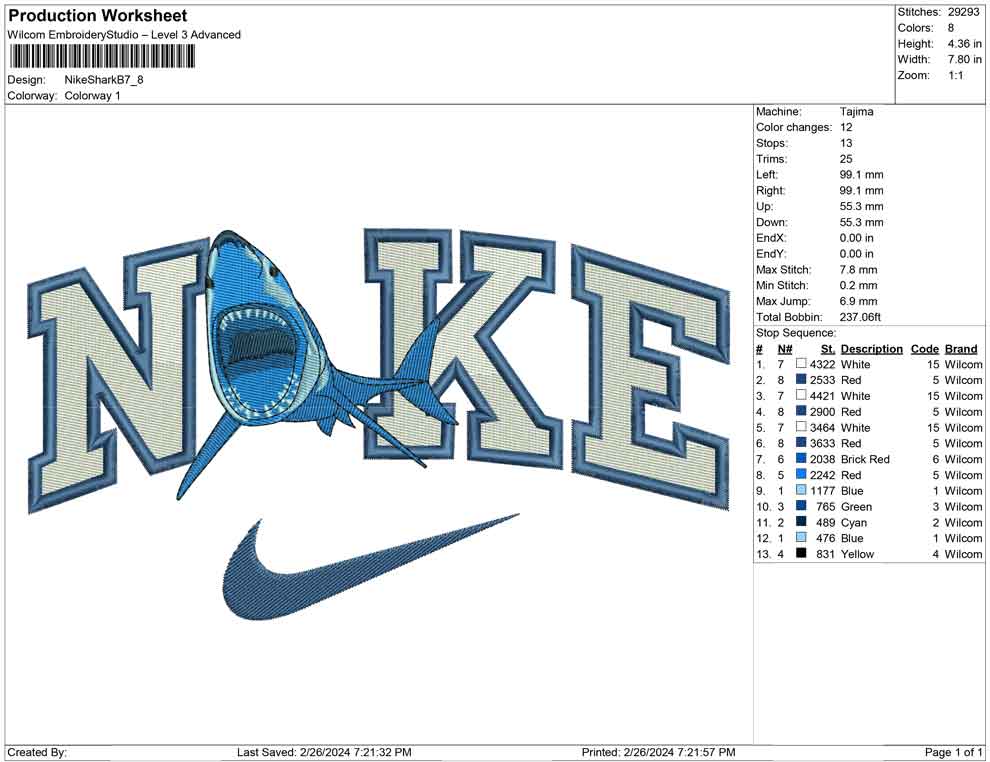
Task: Click the Green description in row 10
Action: [856, 506]
